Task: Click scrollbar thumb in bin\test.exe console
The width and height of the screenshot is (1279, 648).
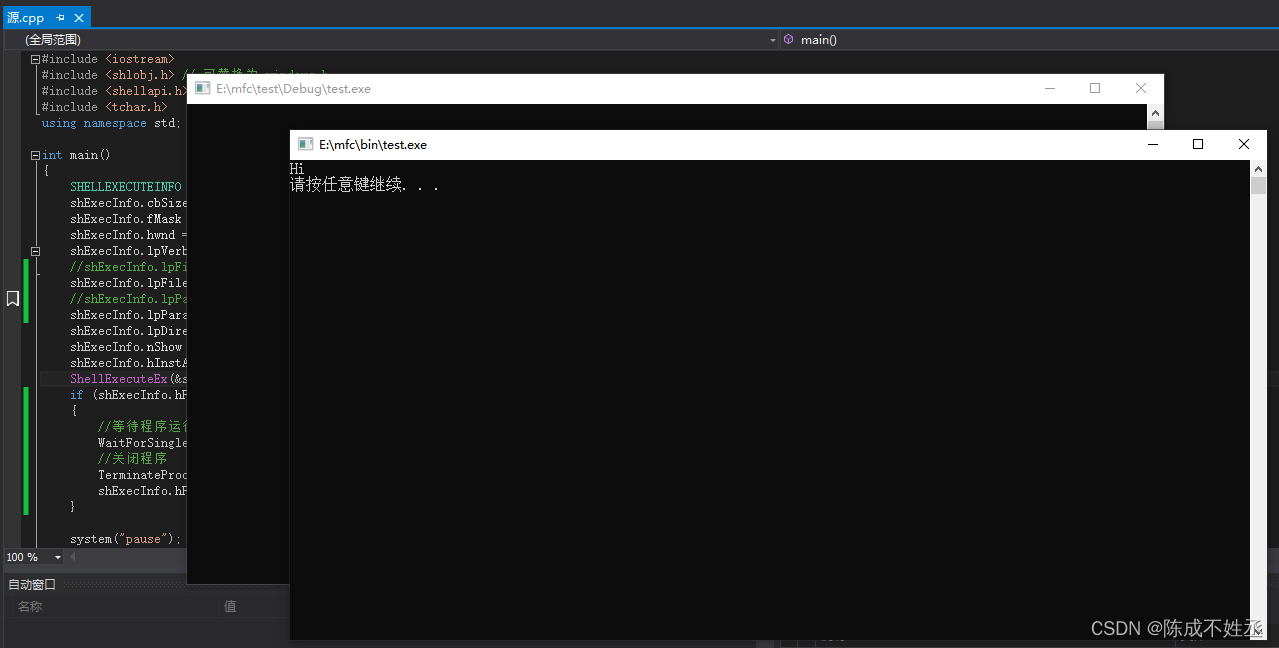Action: (x=1258, y=186)
